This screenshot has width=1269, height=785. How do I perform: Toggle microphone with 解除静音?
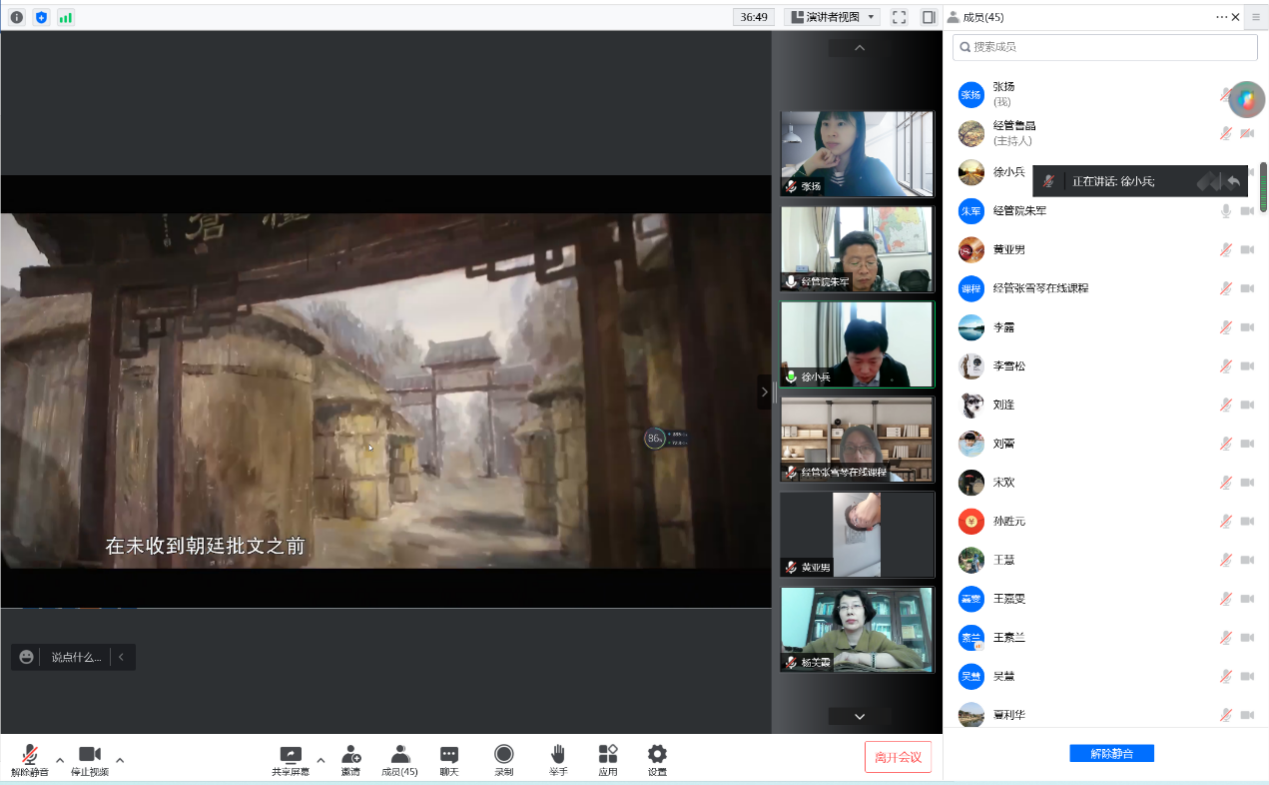30,760
